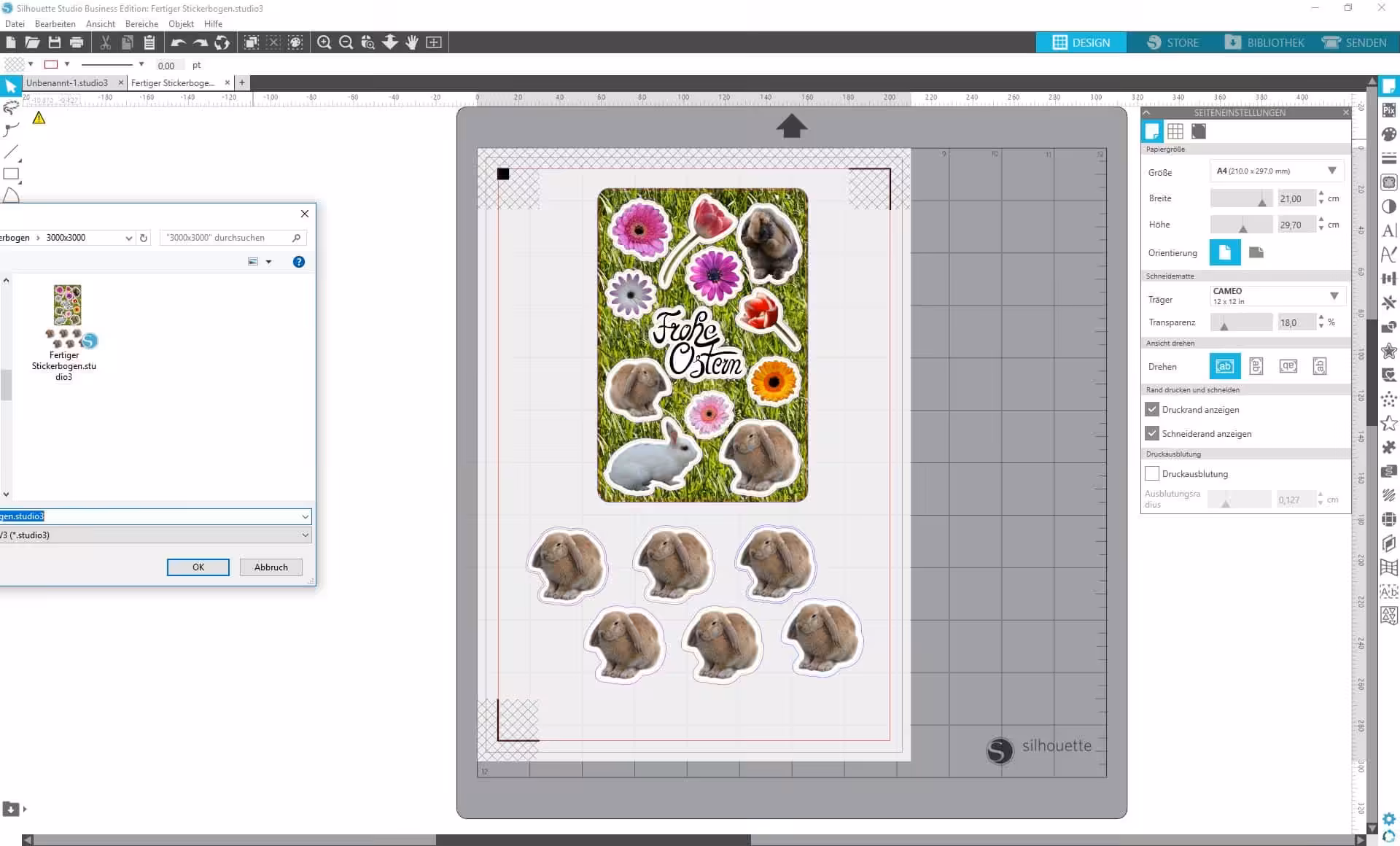Enable the Druckausblutung checkbox
The height and width of the screenshot is (846, 1400).
pos(1152,474)
